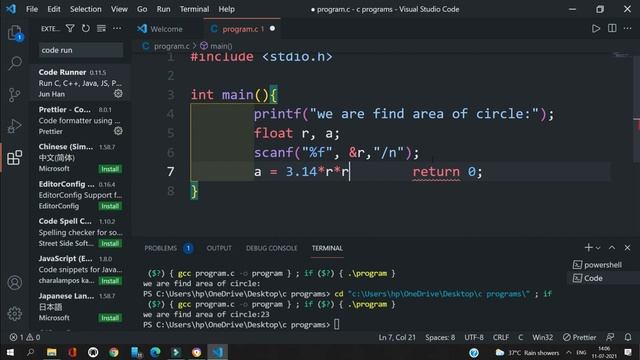Open editor more actions menu
The height and width of the screenshot is (360, 640).
pos(628,28)
